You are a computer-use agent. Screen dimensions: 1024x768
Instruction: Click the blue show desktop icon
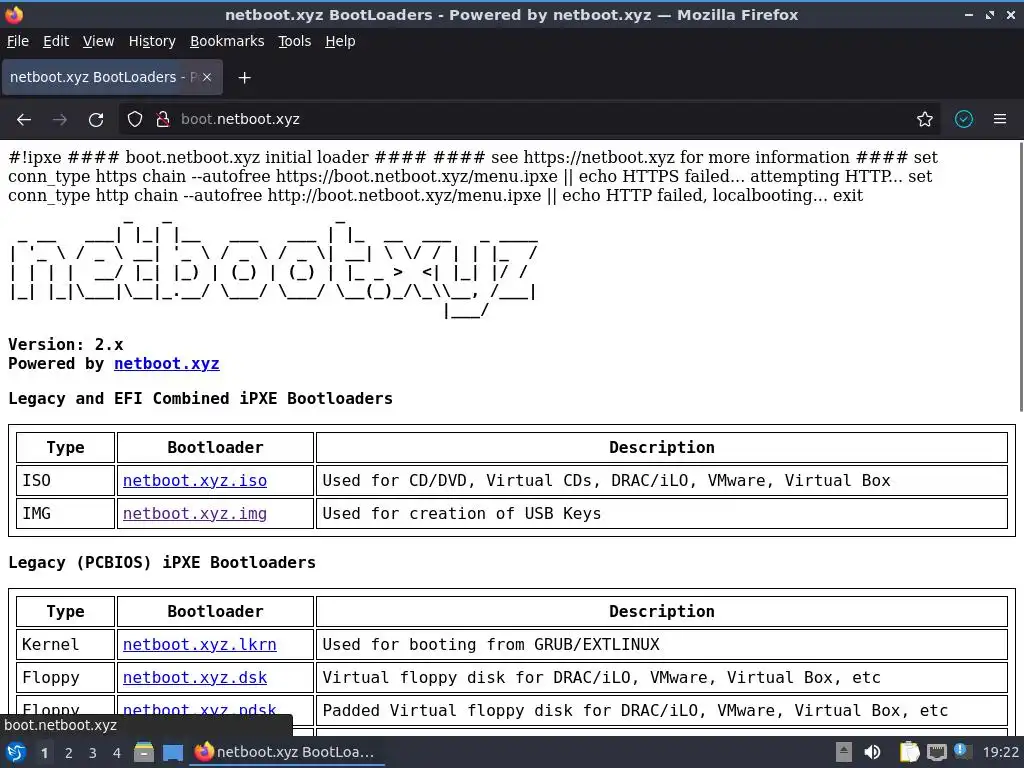173,752
